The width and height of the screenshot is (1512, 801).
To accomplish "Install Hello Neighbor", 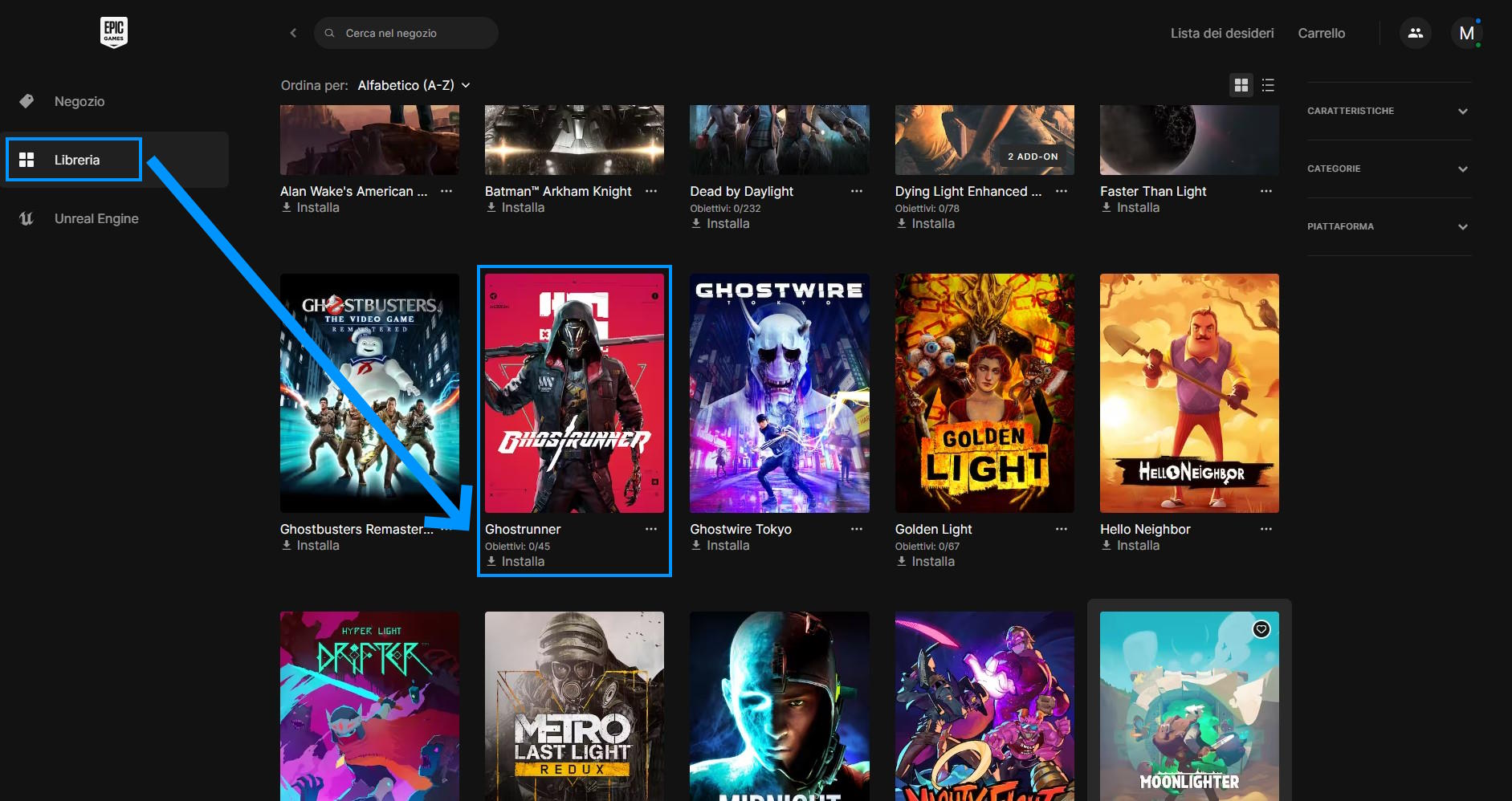I will click(1130, 545).
